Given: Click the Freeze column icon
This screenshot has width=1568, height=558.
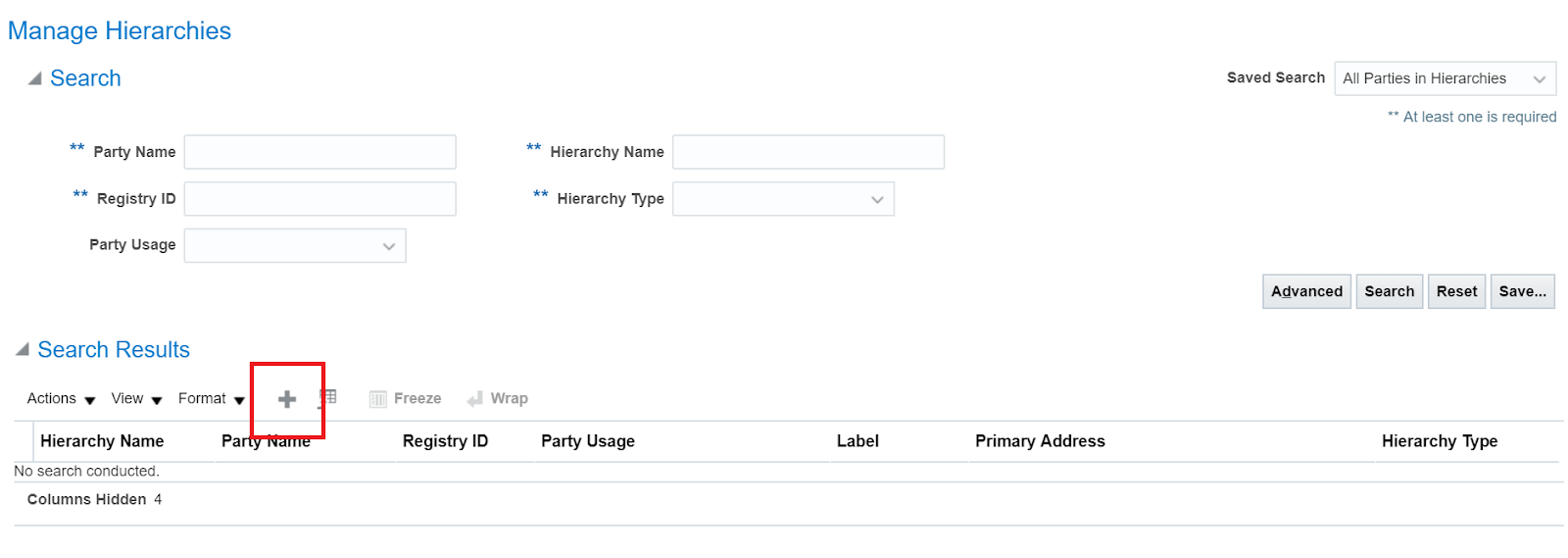Looking at the screenshot, I should click(x=378, y=399).
